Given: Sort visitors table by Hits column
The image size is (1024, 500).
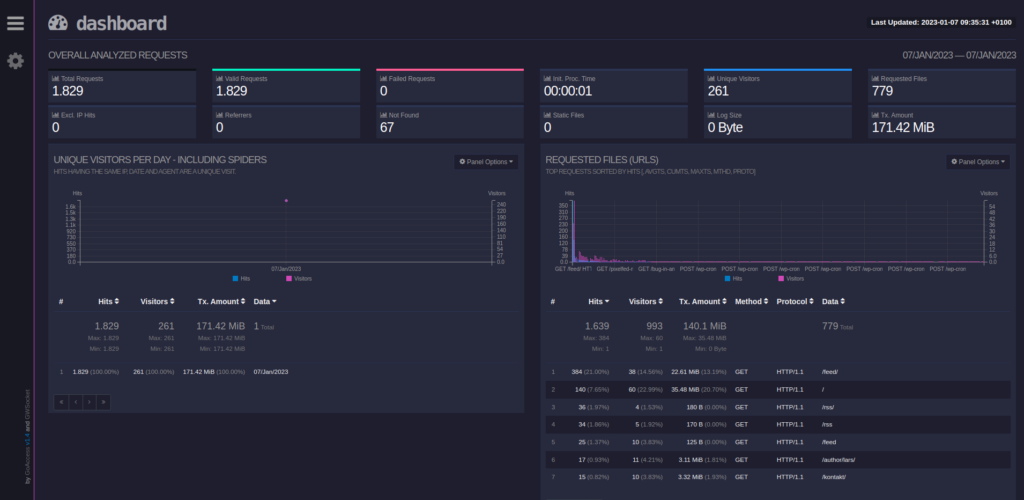Looking at the screenshot, I should pyautogui.click(x=108, y=302).
